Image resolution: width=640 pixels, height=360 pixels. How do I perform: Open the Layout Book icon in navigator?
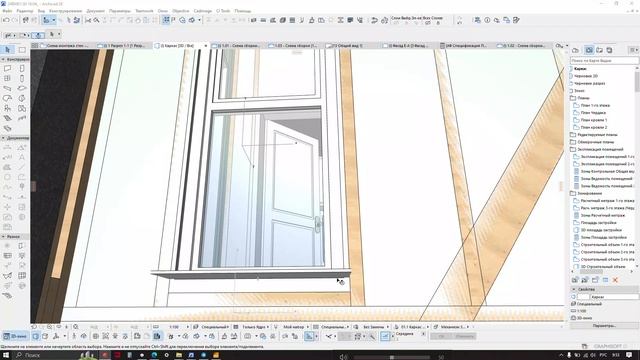coord(599,50)
